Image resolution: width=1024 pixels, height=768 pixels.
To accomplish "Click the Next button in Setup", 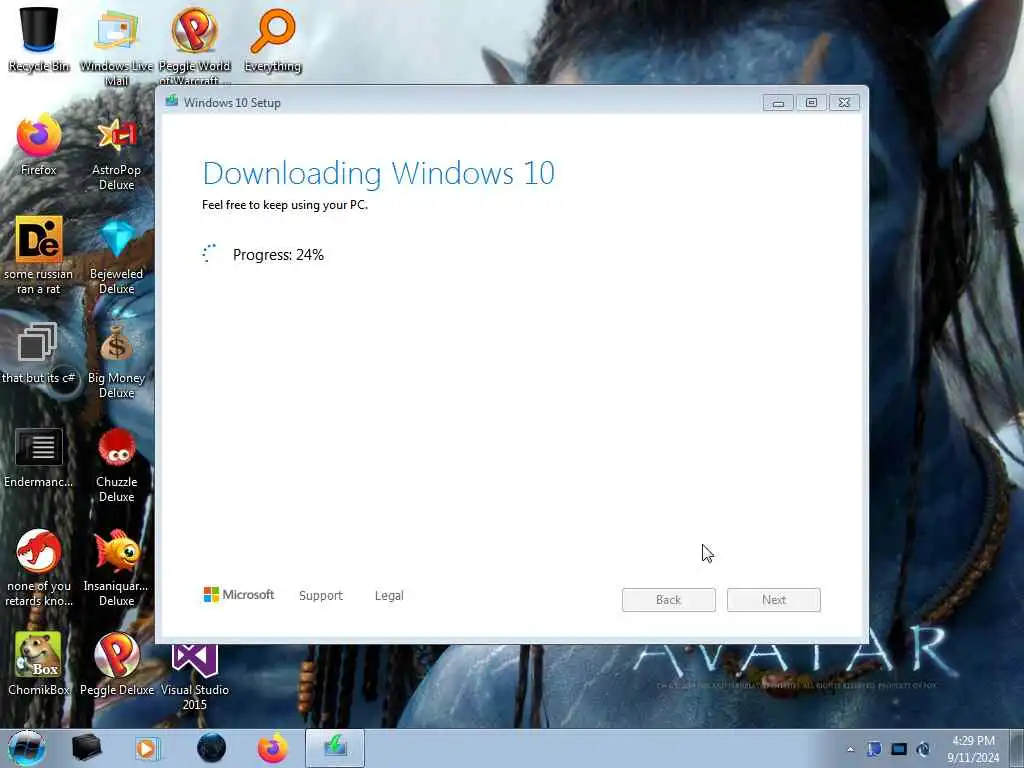I will tap(774, 600).
